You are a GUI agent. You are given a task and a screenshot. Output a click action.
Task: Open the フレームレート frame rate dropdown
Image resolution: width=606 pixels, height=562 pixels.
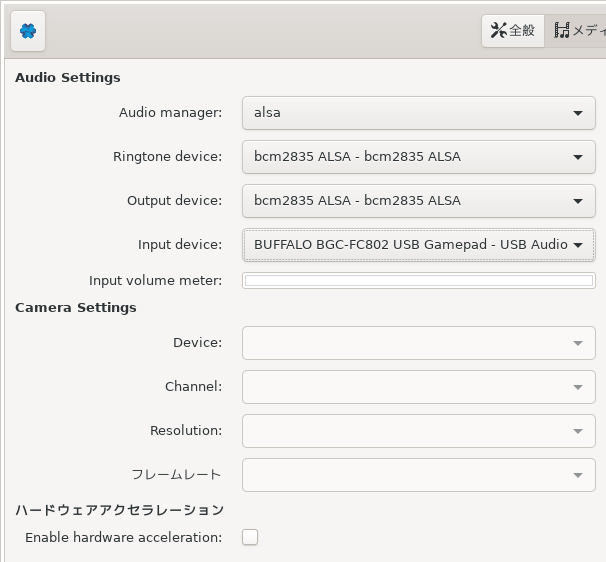pos(419,475)
